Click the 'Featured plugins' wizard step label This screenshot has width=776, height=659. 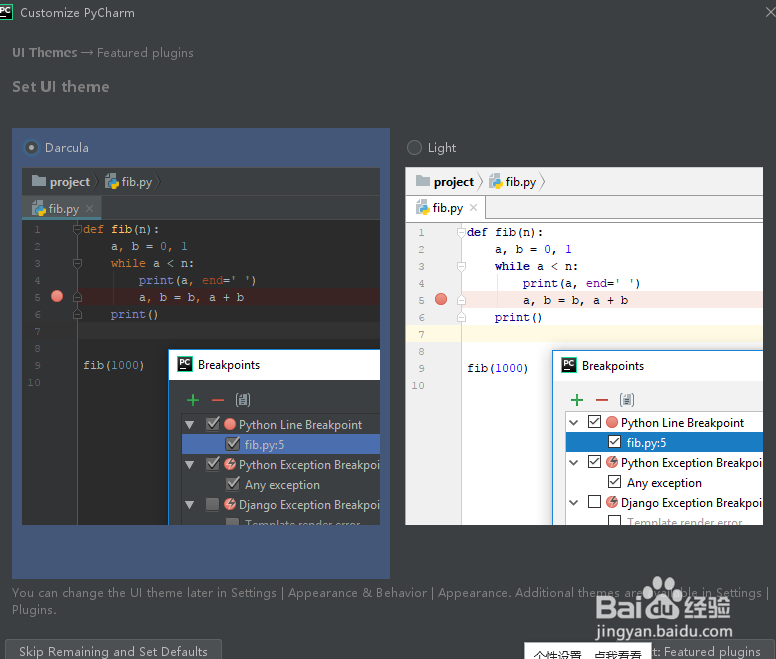[x=145, y=53]
